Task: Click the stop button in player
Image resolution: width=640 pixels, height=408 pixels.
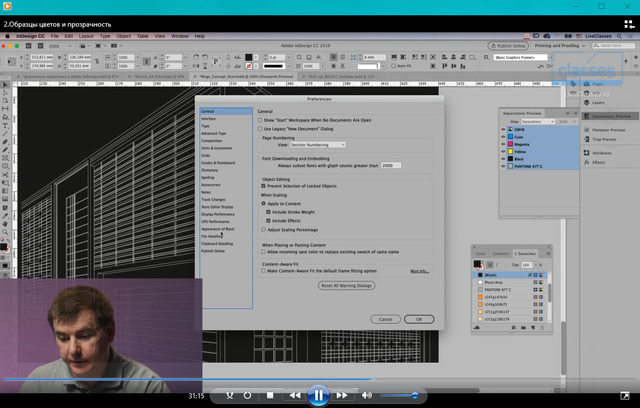Action: pyautogui.click(x=269, y=396)
